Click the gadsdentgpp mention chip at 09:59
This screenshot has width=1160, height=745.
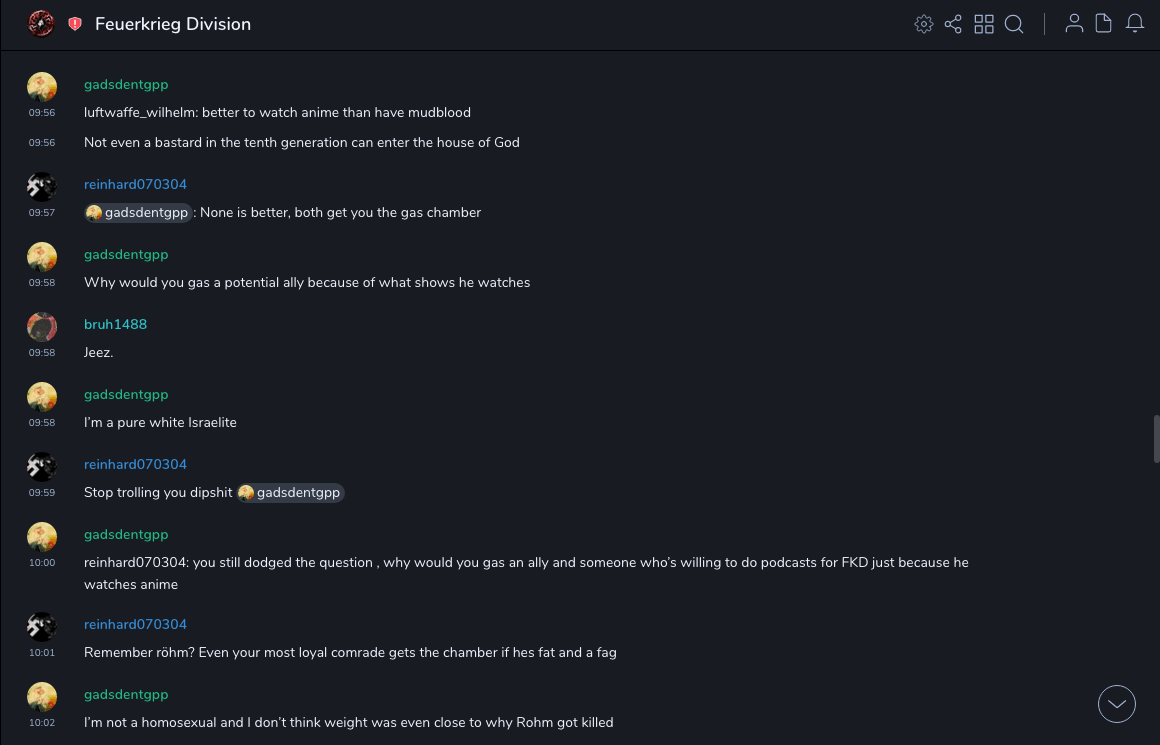coord(290,492)
